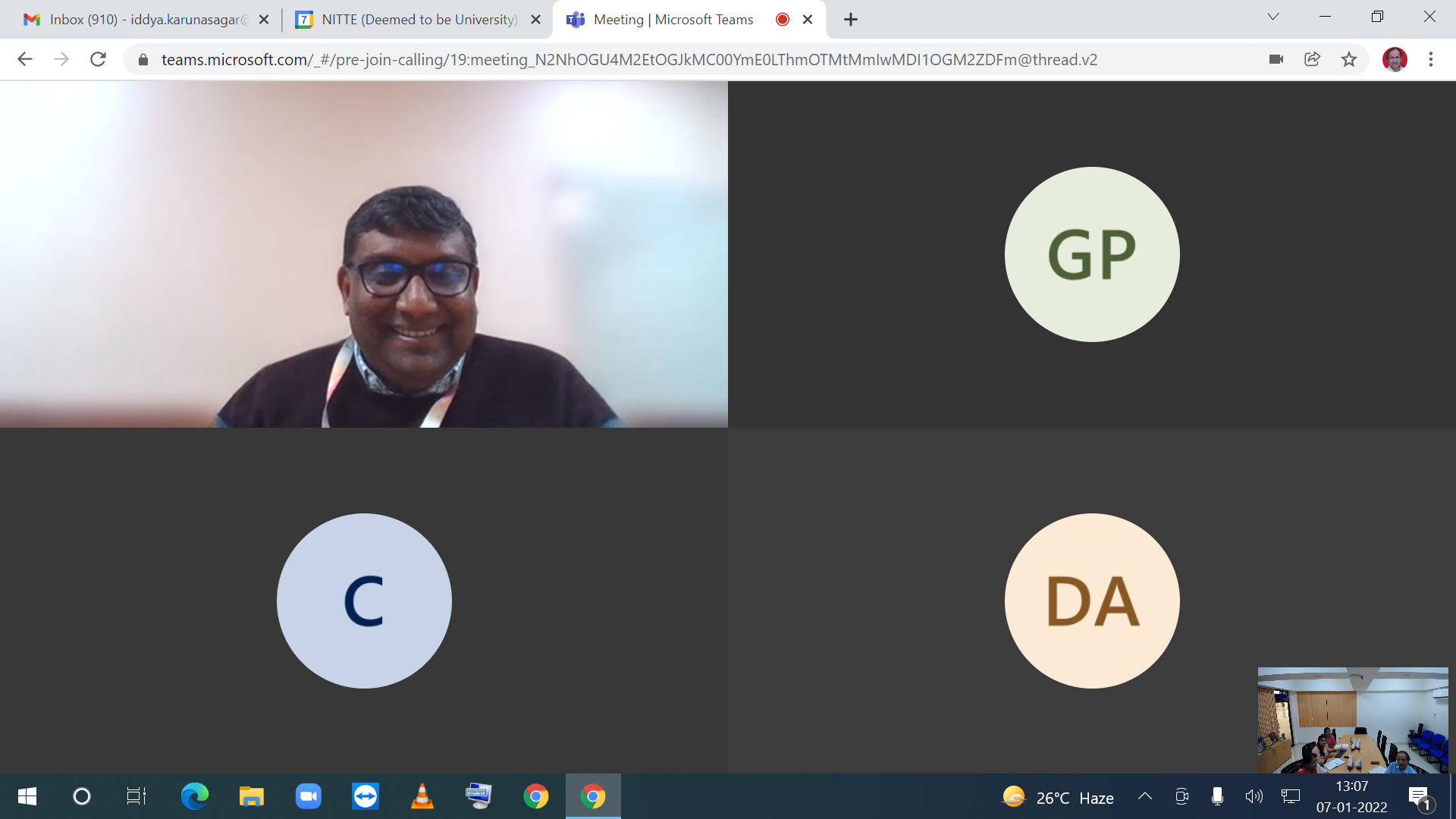Open the active Chrome window on taskbar
The height and width of the screenshot is (819, 1456).
pos(593,796)
